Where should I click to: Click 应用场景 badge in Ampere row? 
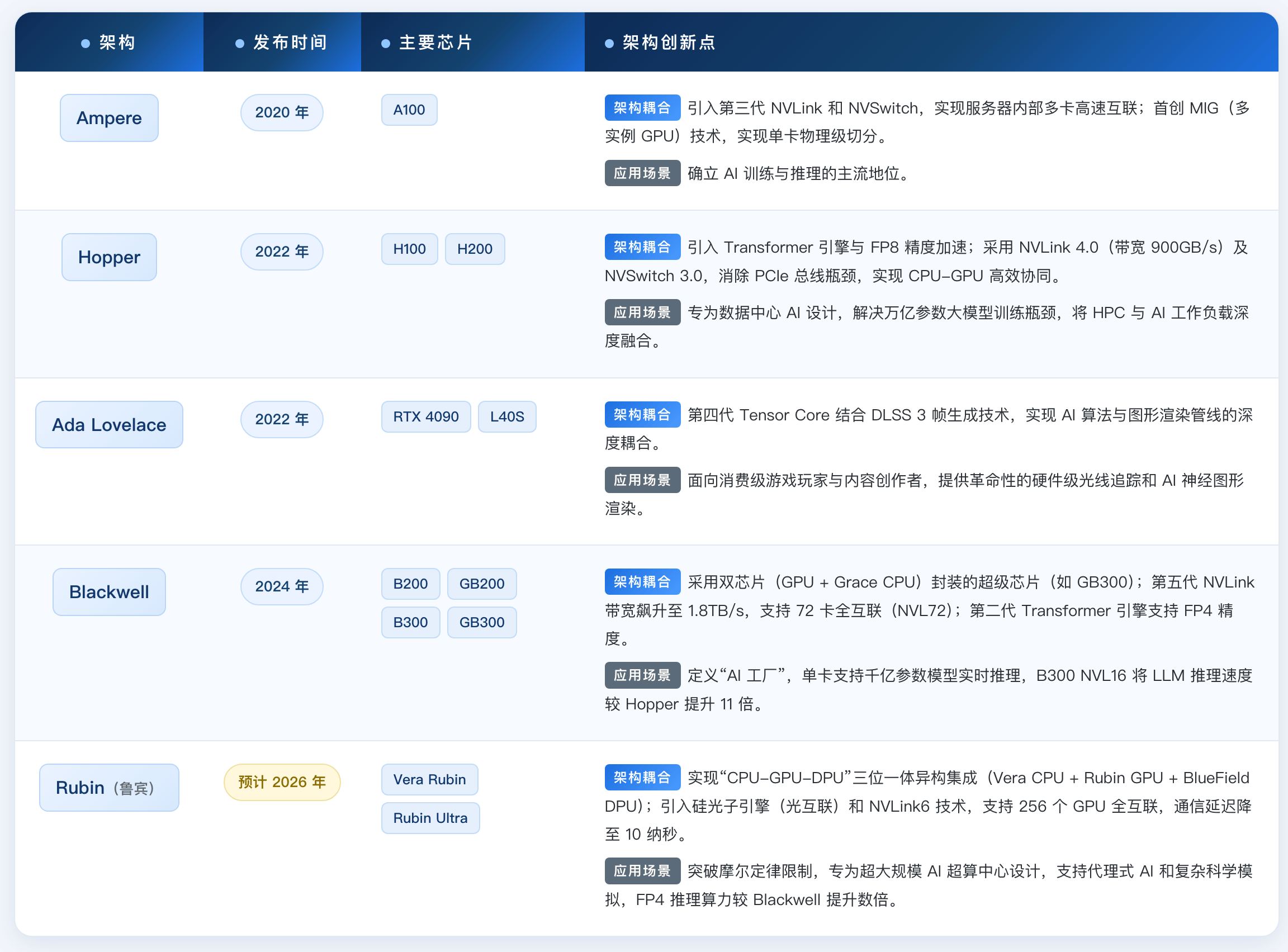[x=642, y=173]
